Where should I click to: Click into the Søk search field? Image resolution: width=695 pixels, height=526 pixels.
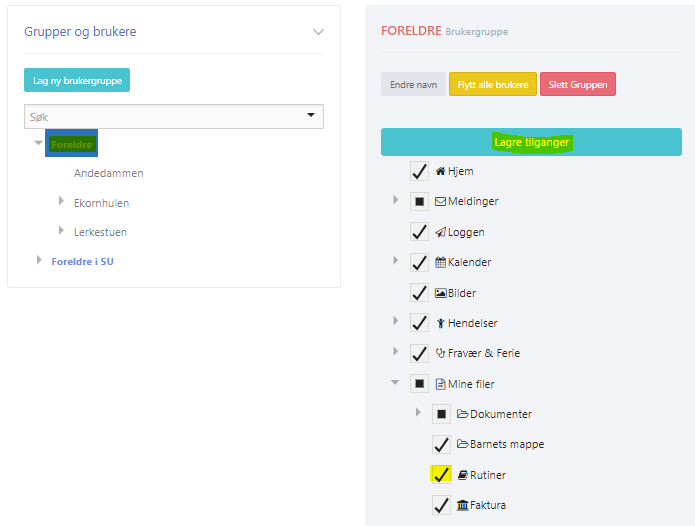166,117
